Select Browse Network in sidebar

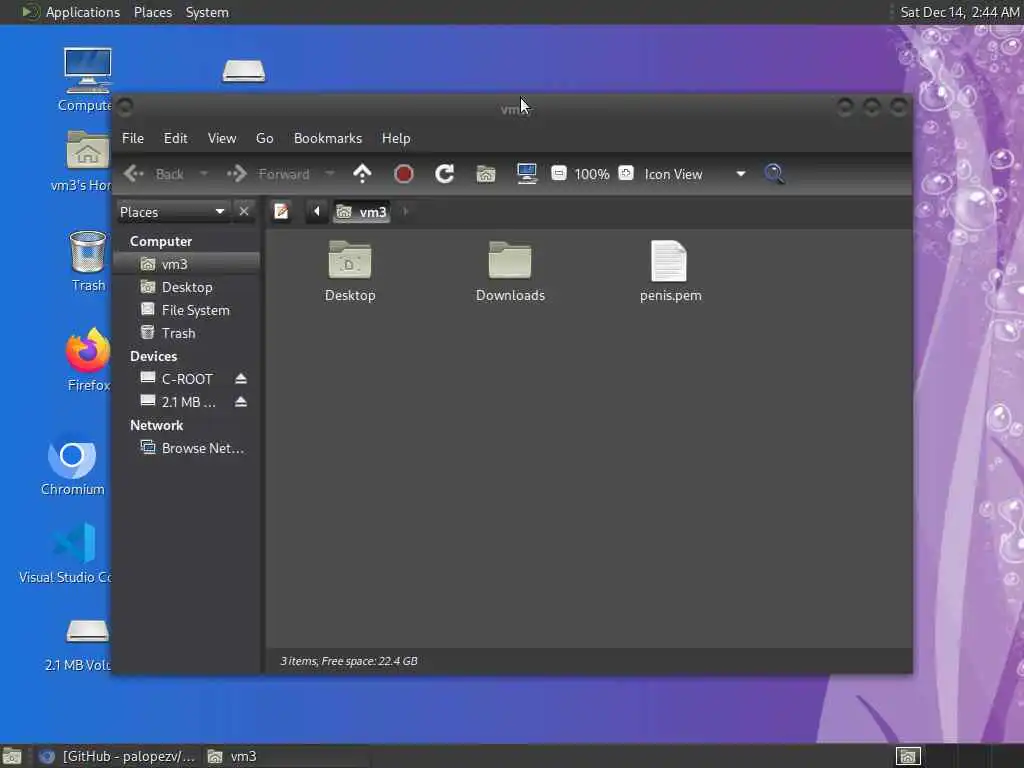186,448
